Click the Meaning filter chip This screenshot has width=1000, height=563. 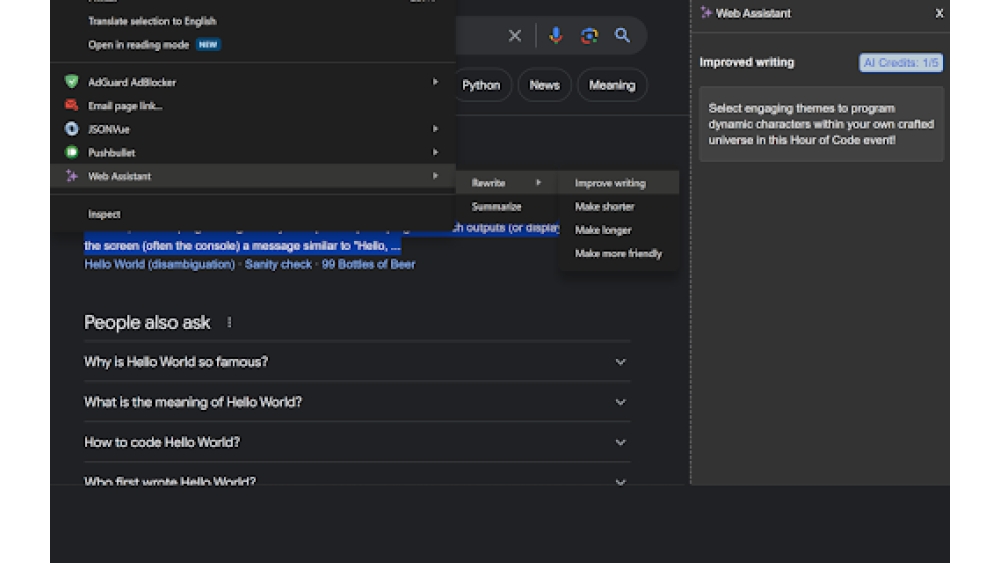click(612, 85)
